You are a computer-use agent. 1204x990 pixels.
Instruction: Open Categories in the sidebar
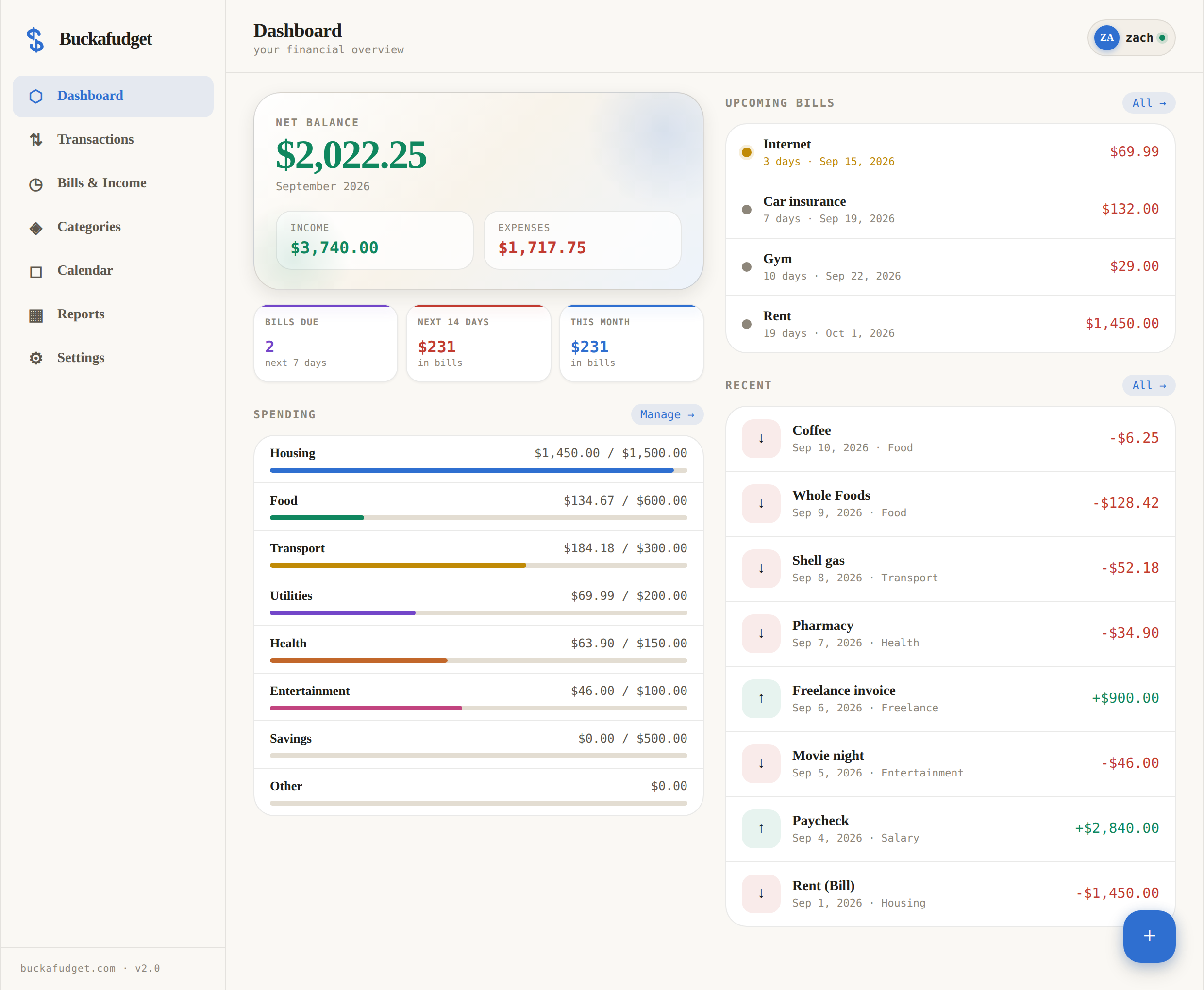pyautogui.click(x=113, y=227)
